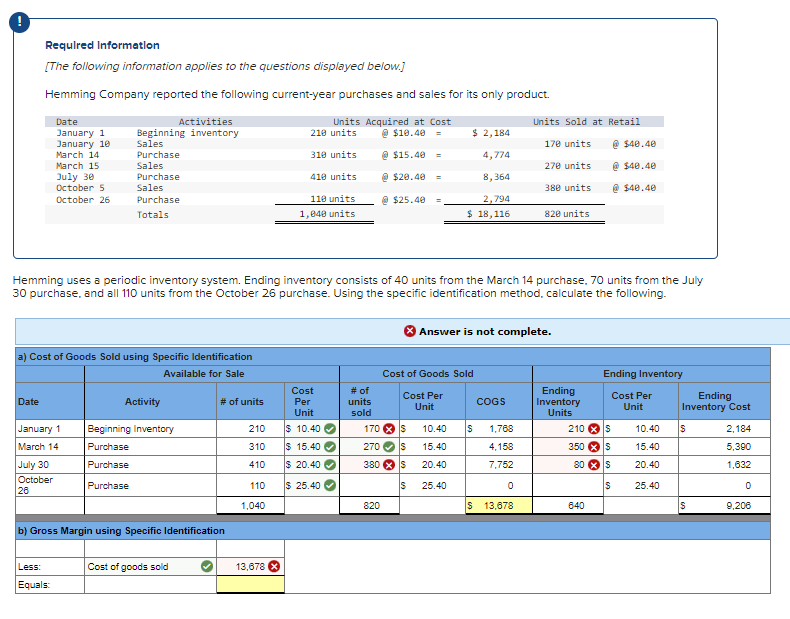
Task: Select the empty amount cell above 13,678
Action: tap(250, 548)
